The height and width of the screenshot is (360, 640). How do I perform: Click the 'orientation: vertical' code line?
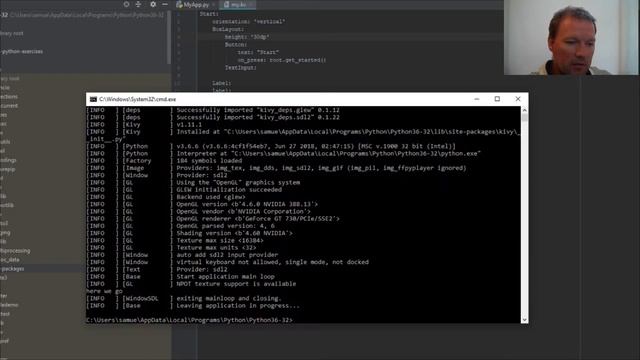point(249,22)
